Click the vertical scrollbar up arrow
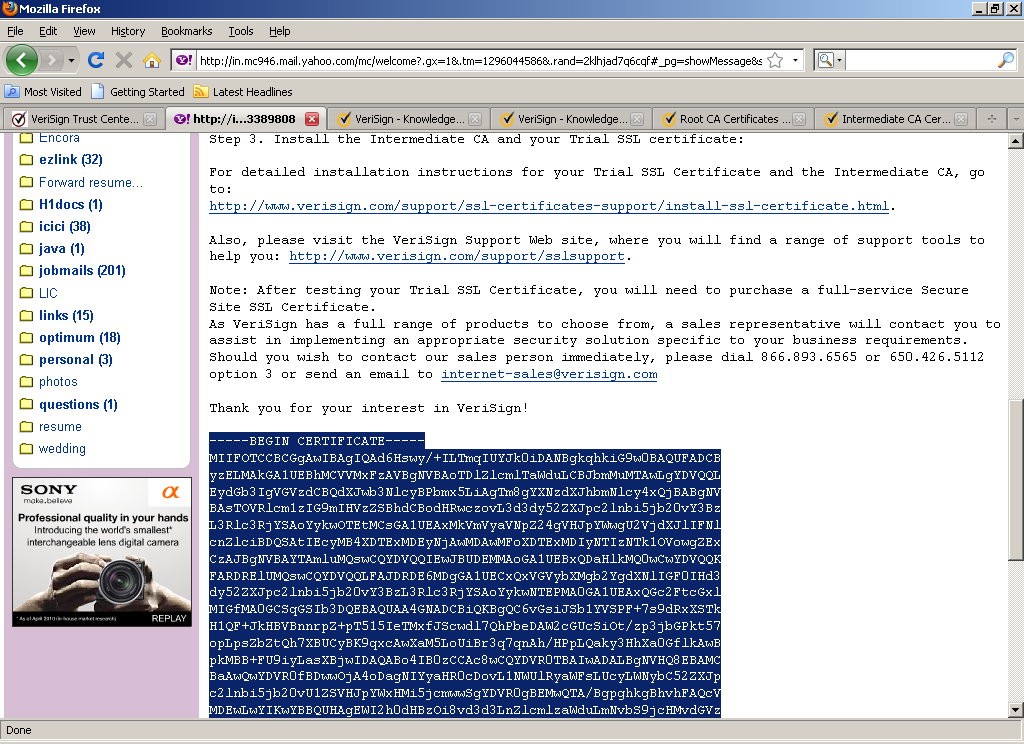The width and height of the screenshot is (1024, 744). click(1016, 140)
